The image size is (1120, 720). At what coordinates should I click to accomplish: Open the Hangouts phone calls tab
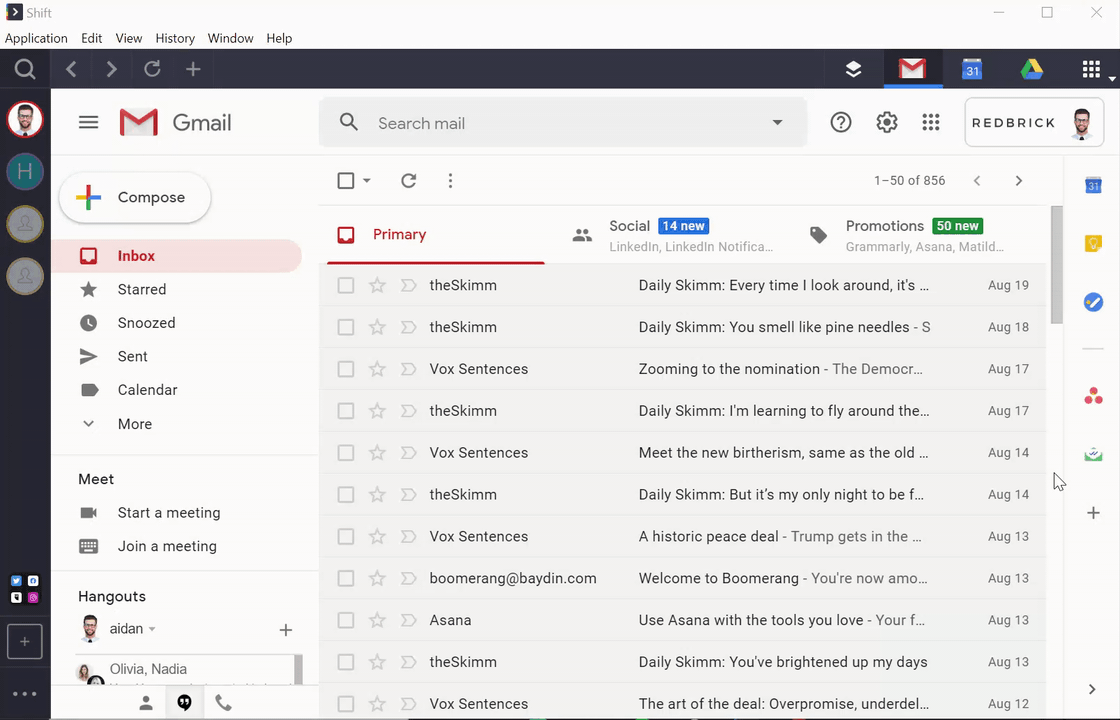(224, 704)
